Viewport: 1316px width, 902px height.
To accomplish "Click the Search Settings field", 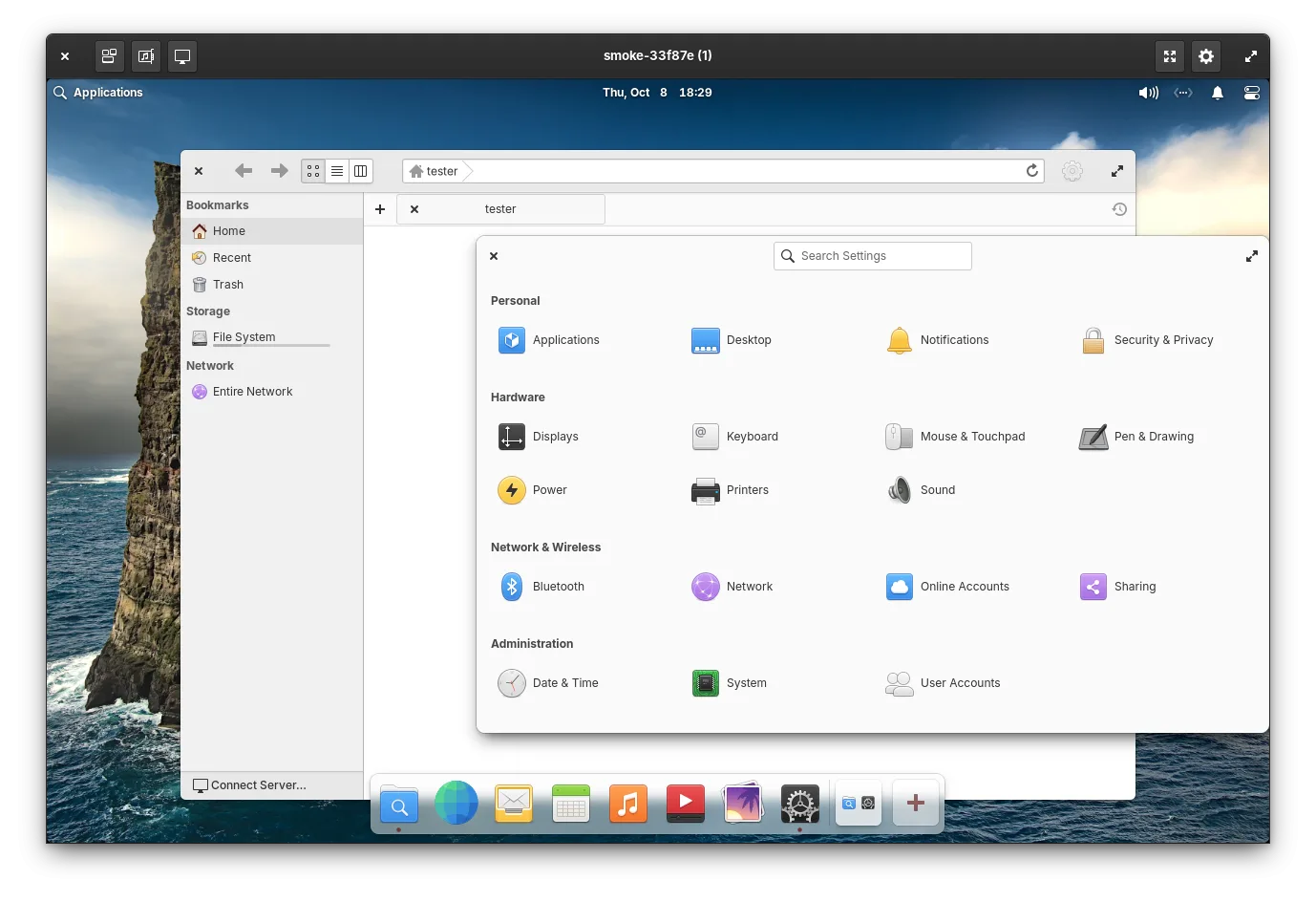I will click(x=873, y=256).
